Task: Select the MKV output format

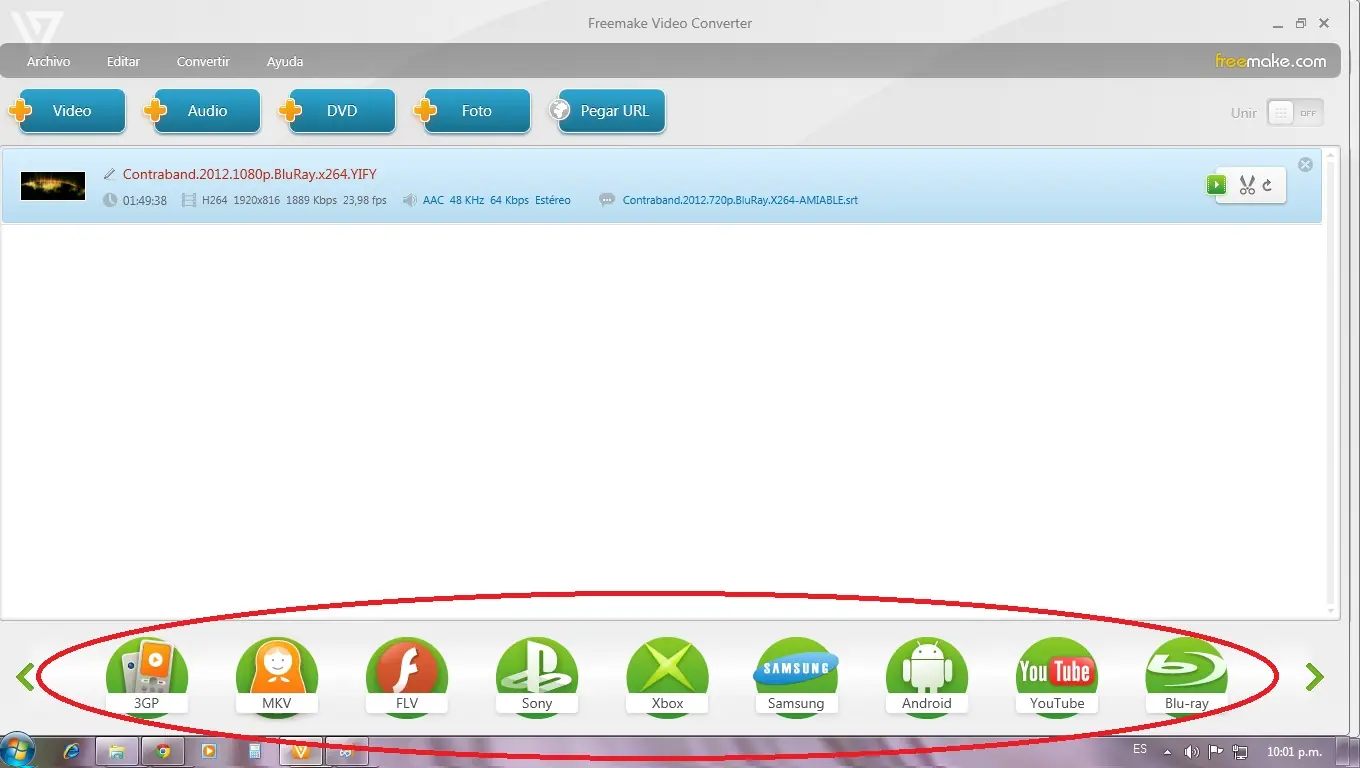Action: point(277,676)
